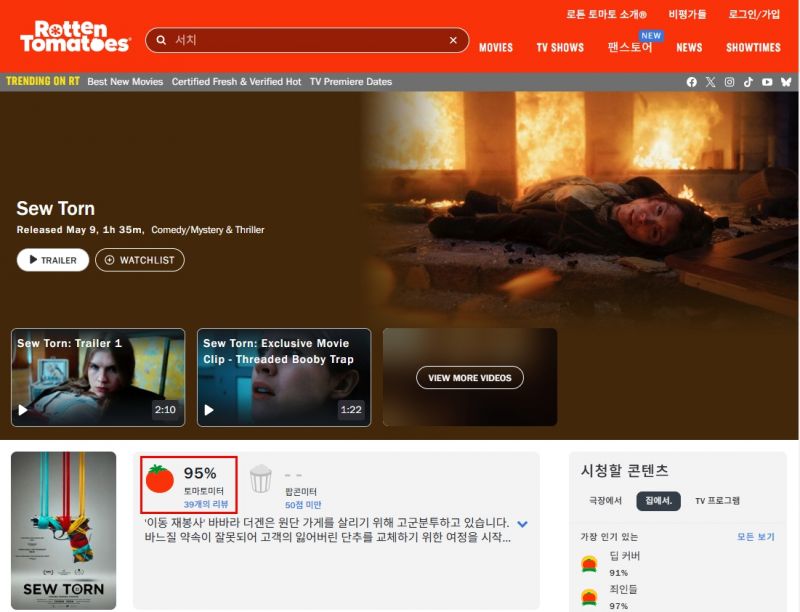
Task: Open the Rotten Tomatoes home logo
Action: tap(75, 37)
